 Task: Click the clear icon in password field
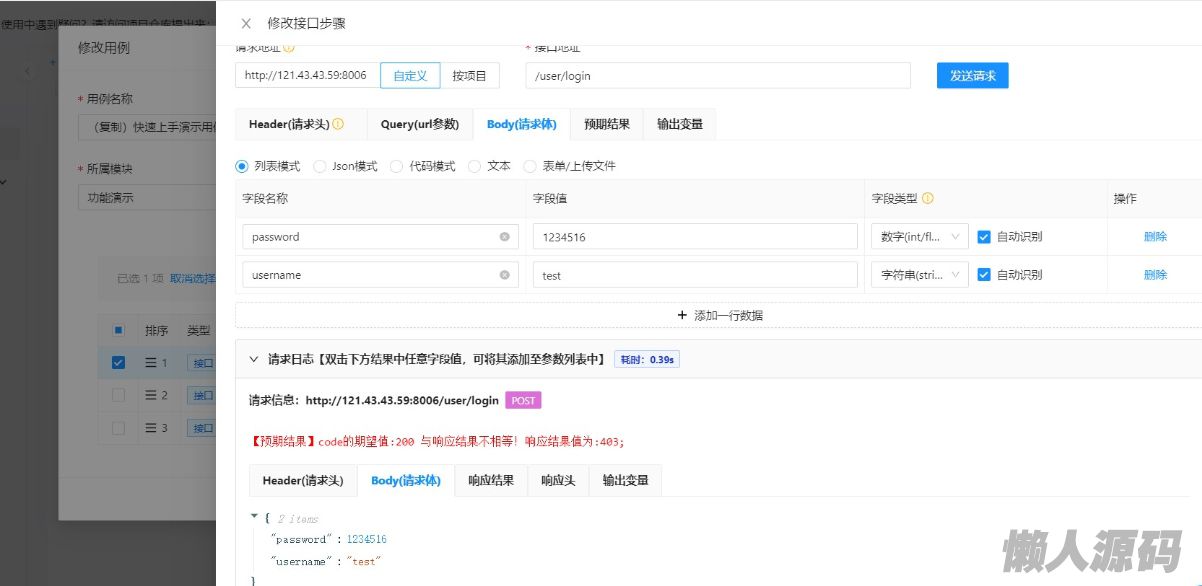[504, 237]
